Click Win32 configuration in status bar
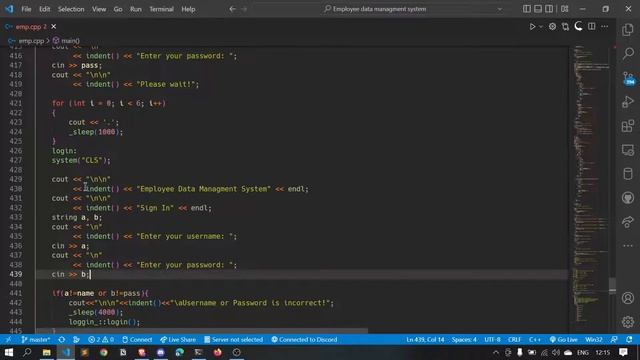This screenshot has width=640, height=360. pyautogui.click(x=594, y=340)
